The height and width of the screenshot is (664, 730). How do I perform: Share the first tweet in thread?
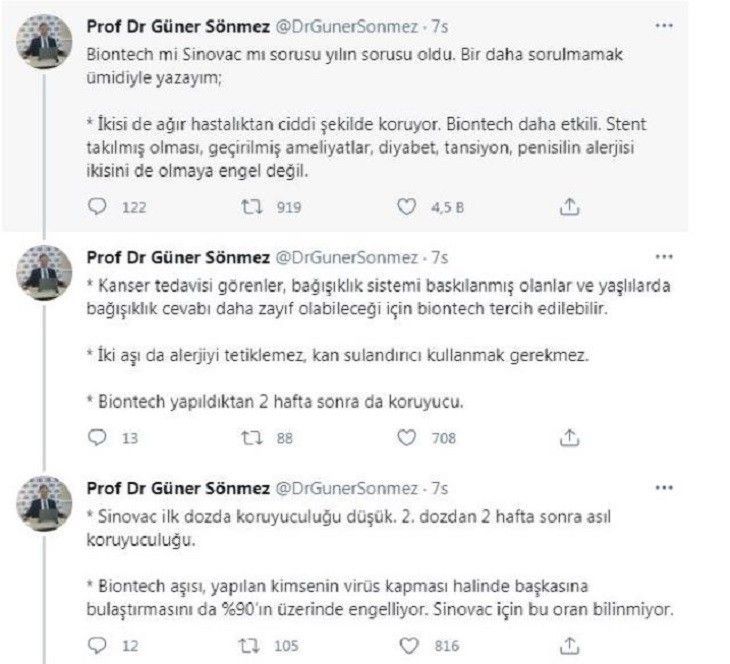568,208
